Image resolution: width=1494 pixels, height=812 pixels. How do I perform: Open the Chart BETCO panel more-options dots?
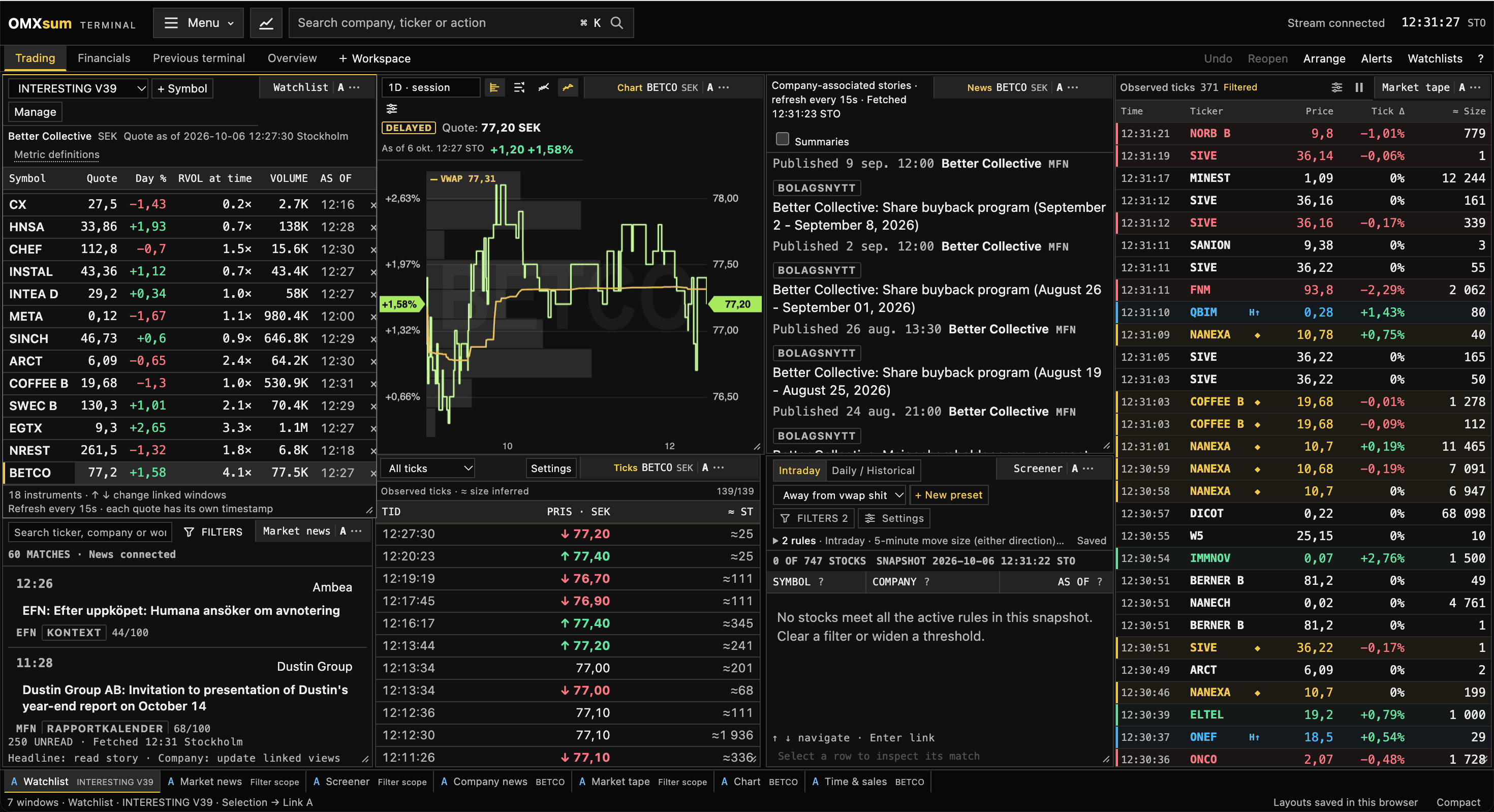pos(724,87)
